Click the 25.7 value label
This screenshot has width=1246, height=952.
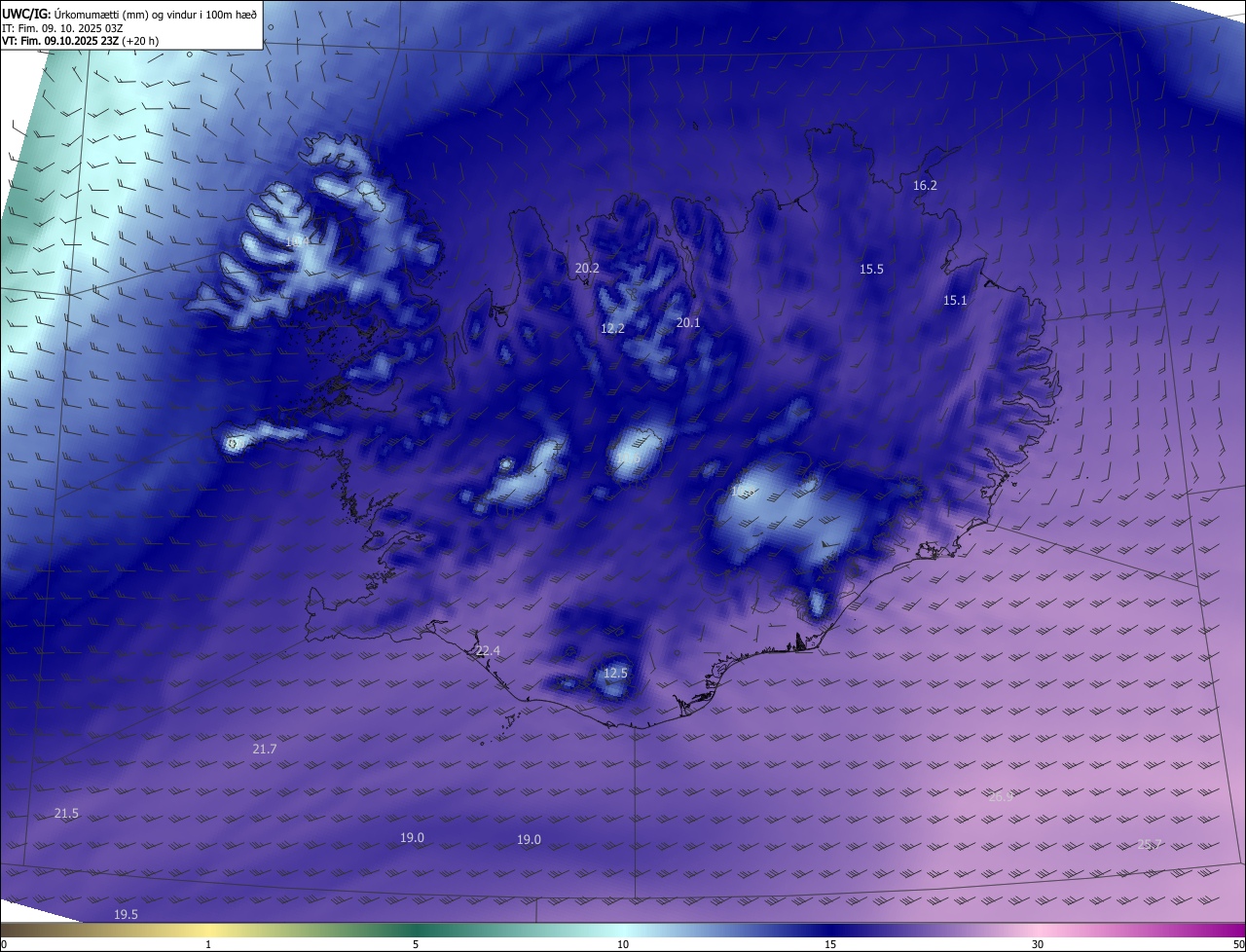pos(1150,844)
